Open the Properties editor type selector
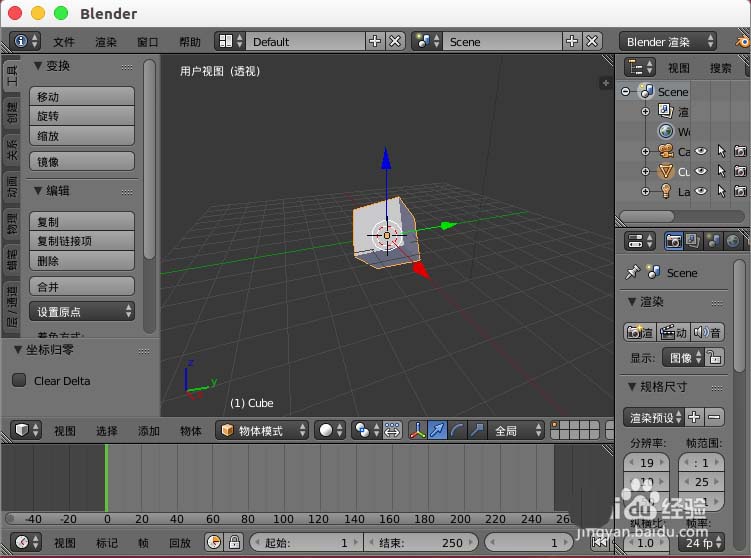Viewport: 751px width, 558px height. pyautogui.click(x=639, y=241)
